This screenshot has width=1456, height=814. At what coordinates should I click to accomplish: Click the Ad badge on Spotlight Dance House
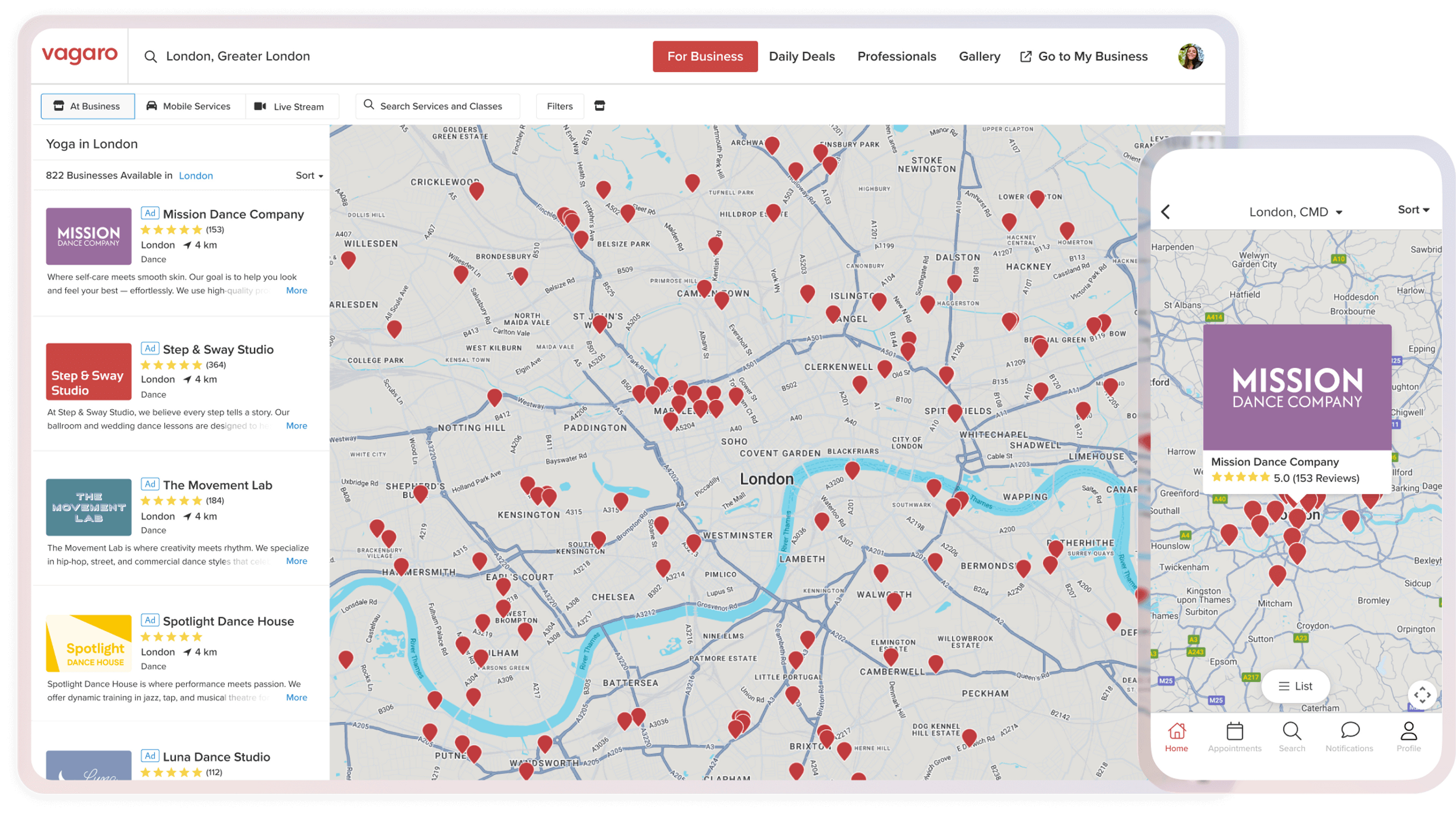point(150,620)
